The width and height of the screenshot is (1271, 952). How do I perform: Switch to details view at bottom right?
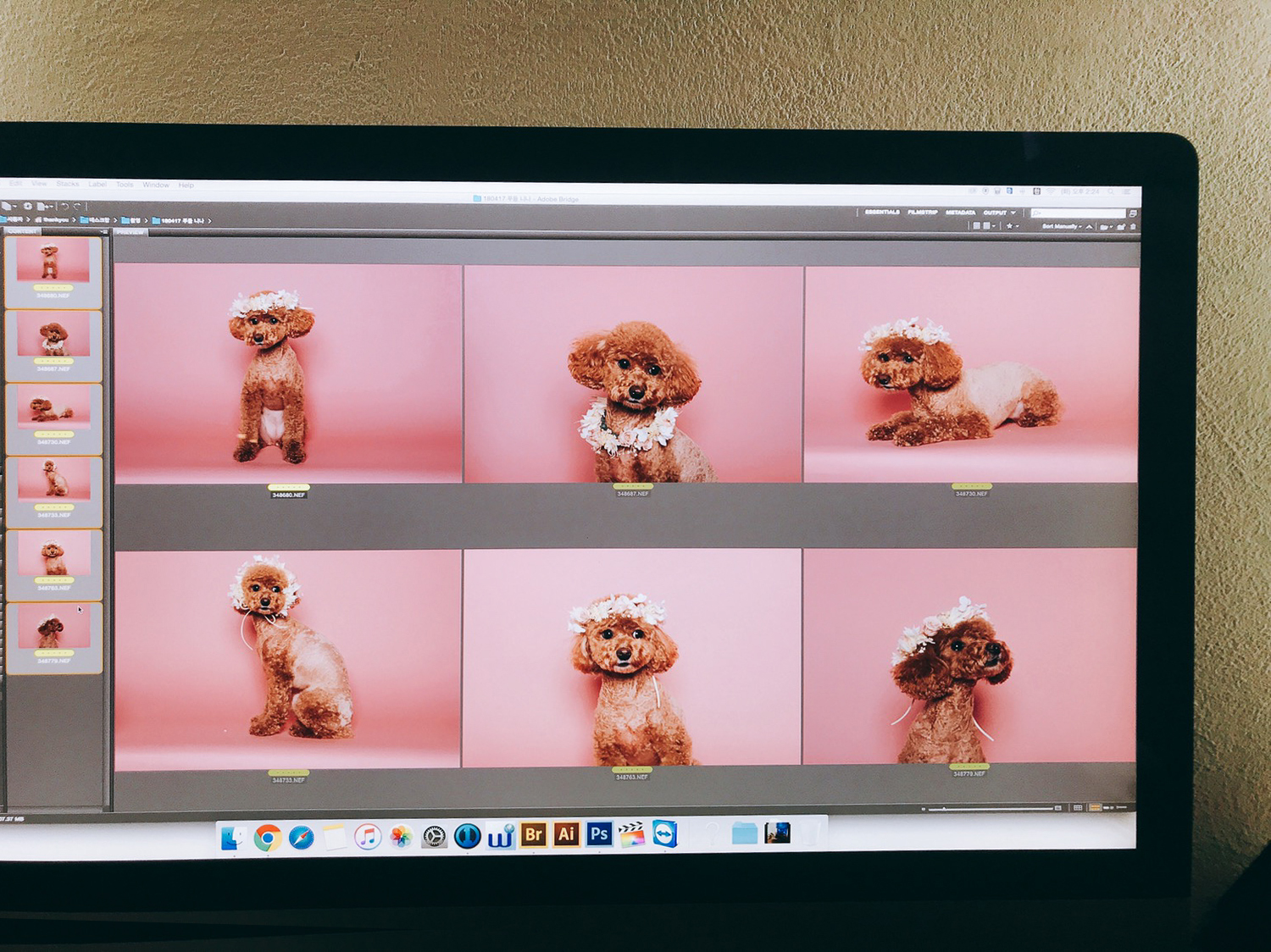pyautogui.click(x=1108, y=808)
